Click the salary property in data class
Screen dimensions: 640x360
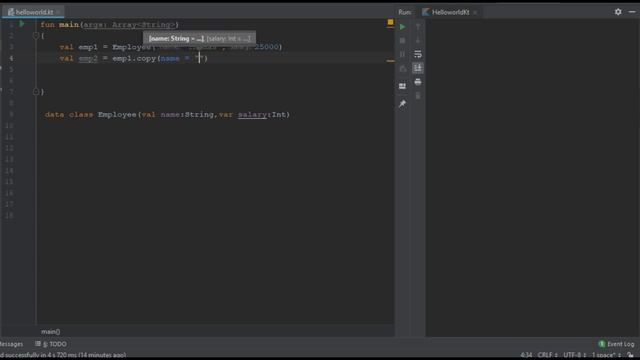click(252, 115)
